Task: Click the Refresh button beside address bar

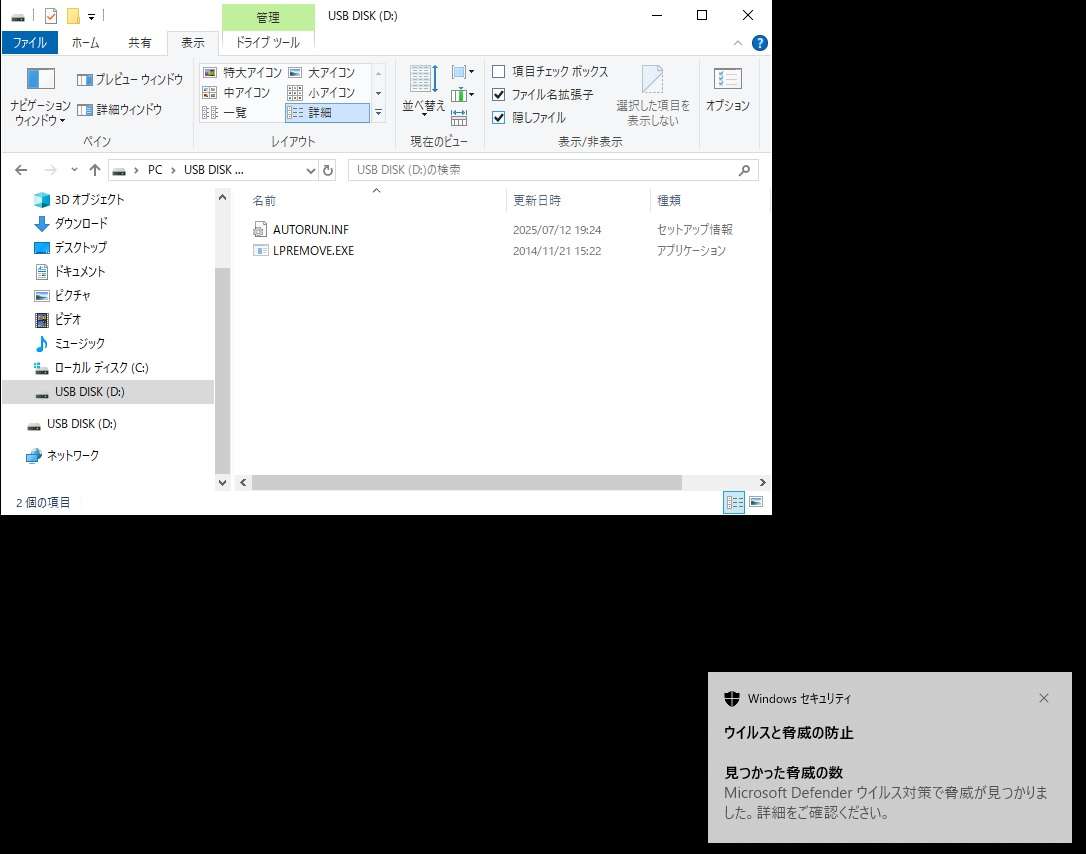Action: [x=328, y=170]
